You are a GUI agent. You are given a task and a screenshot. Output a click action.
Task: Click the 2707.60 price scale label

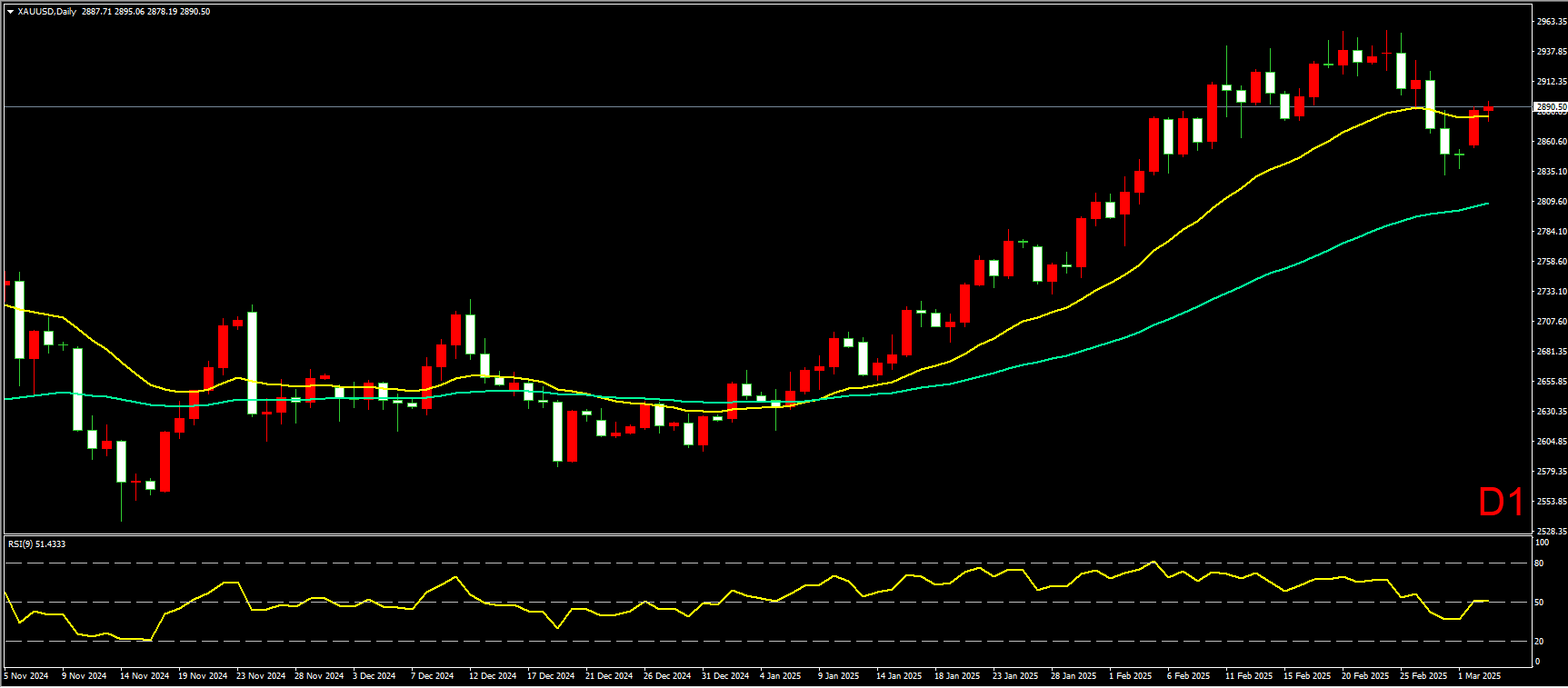click(x=1551, y=322)
